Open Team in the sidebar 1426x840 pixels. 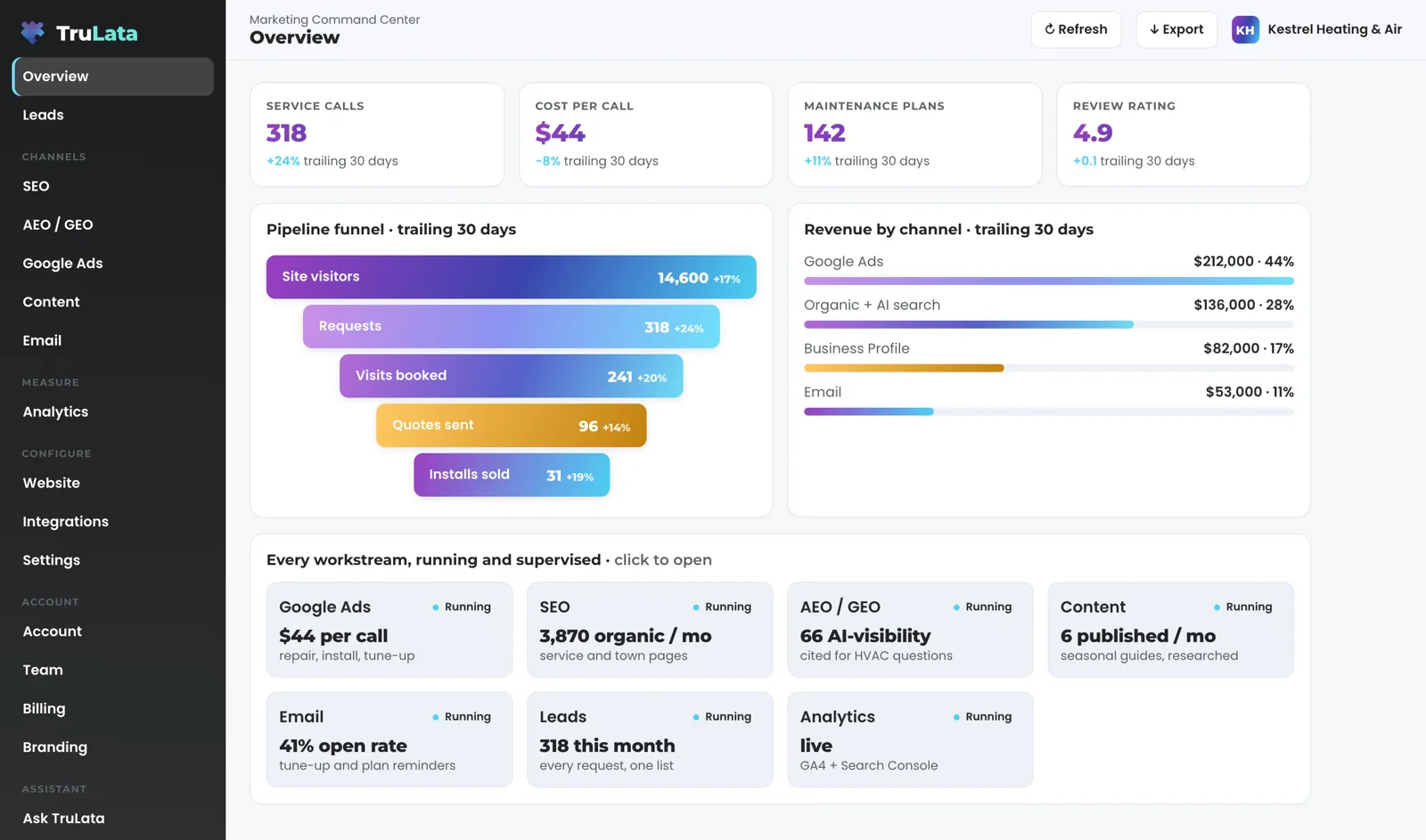tap(113, 670)
